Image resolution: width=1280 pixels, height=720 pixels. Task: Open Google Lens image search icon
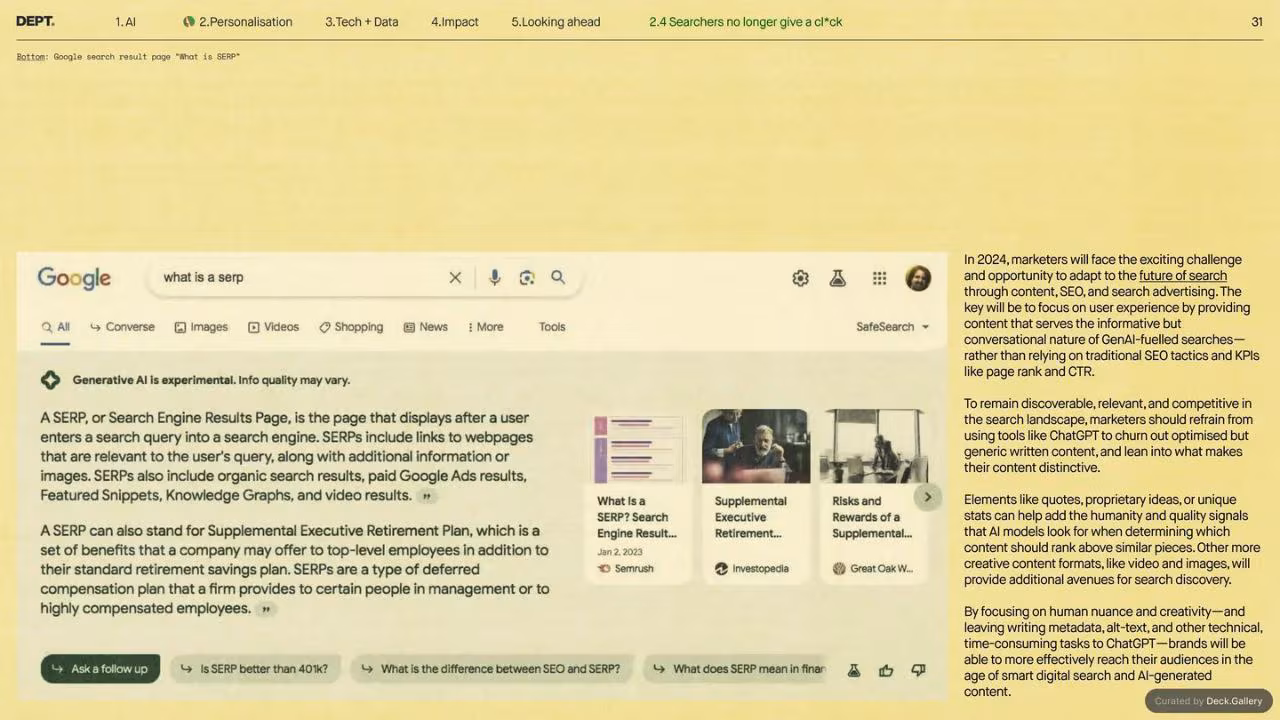point(527,278)
